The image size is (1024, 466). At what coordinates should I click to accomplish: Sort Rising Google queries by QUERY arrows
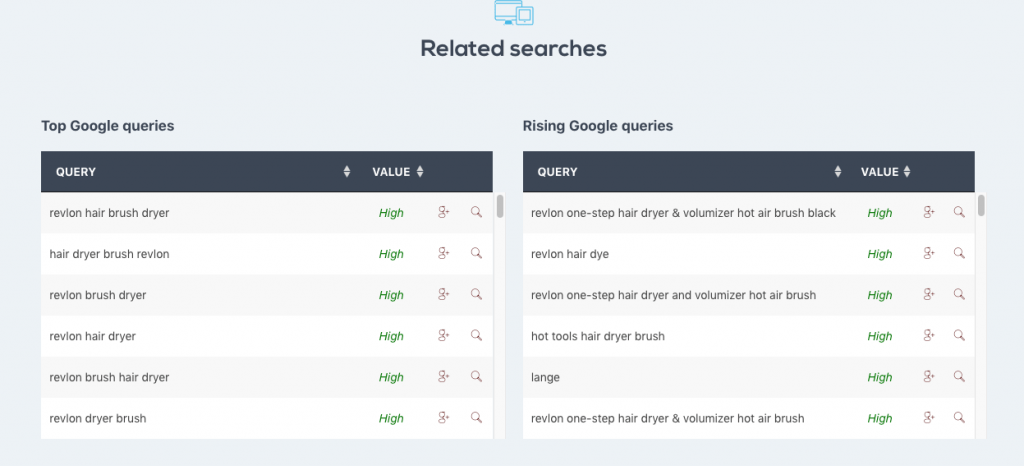pyautogui.click(x=838, y=172)
